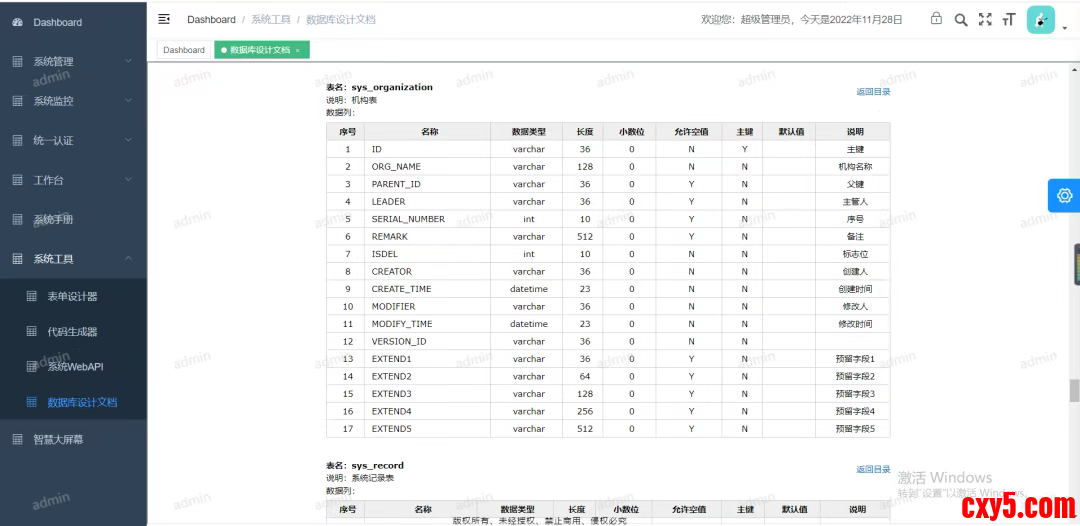Click the teal user avatar icon
This screenshot has width=1080, height=526.
pyautogui.click(x=1040, y=20)
